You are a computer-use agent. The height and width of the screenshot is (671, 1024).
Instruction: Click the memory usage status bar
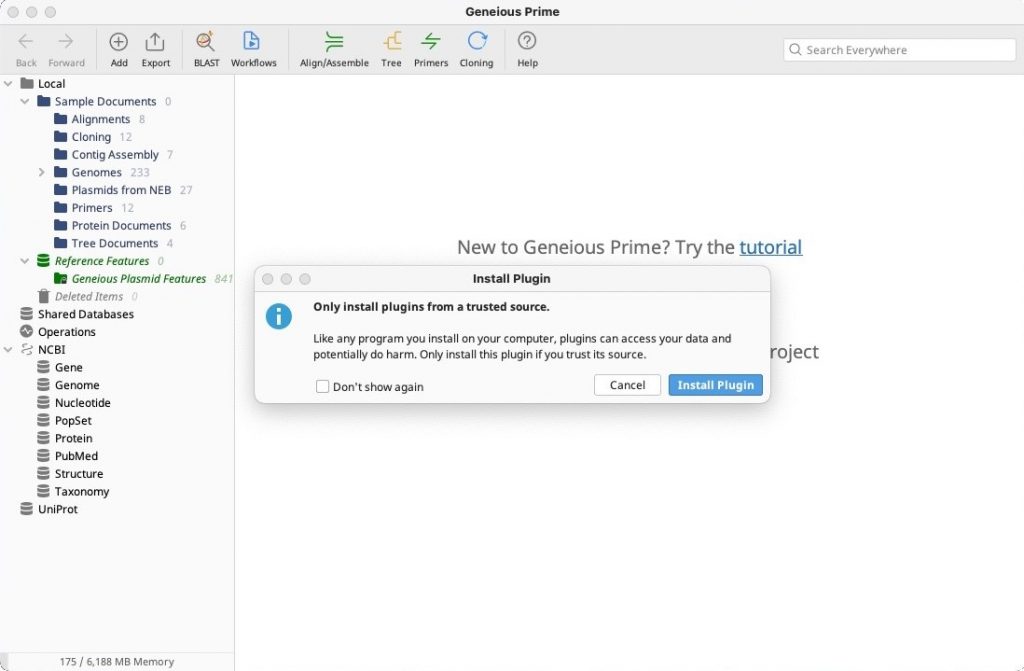pyautogui.click(x=117, y=661)
